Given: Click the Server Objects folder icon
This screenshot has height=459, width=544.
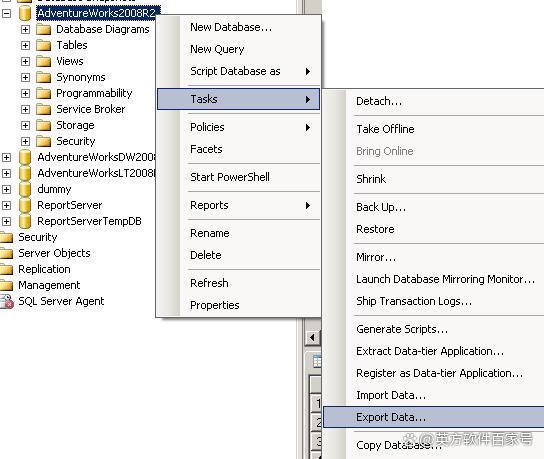Looking at the screenshot, I should (x=6, y=253).
